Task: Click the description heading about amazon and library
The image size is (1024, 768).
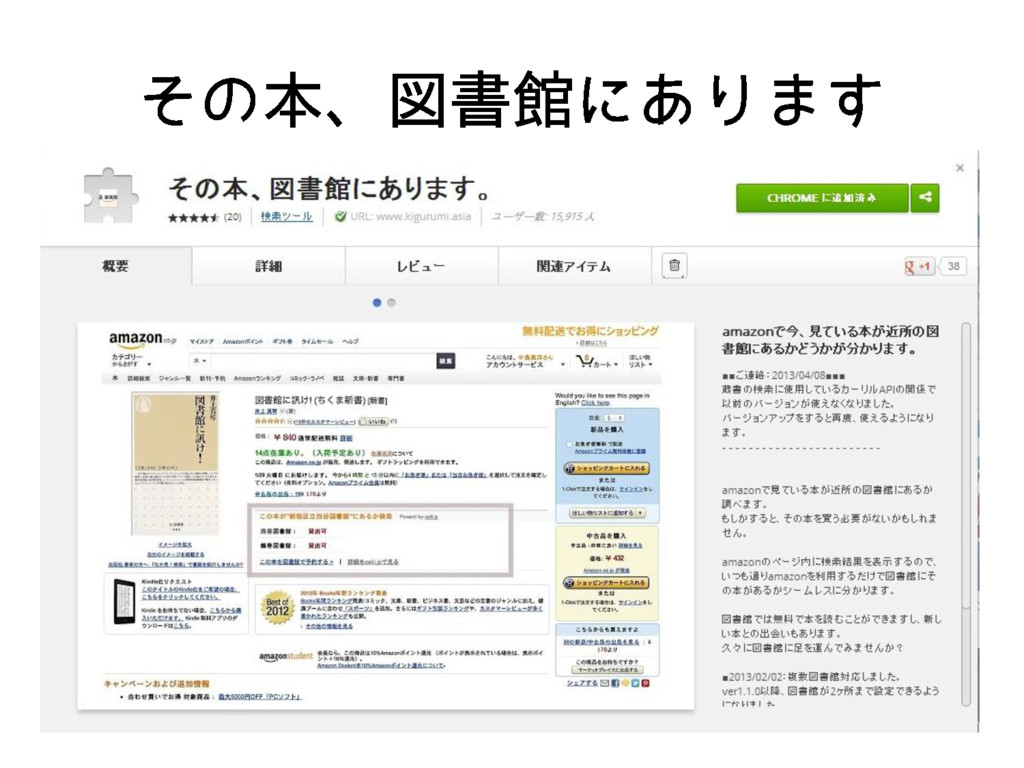Action: click(x=830, y=340)
